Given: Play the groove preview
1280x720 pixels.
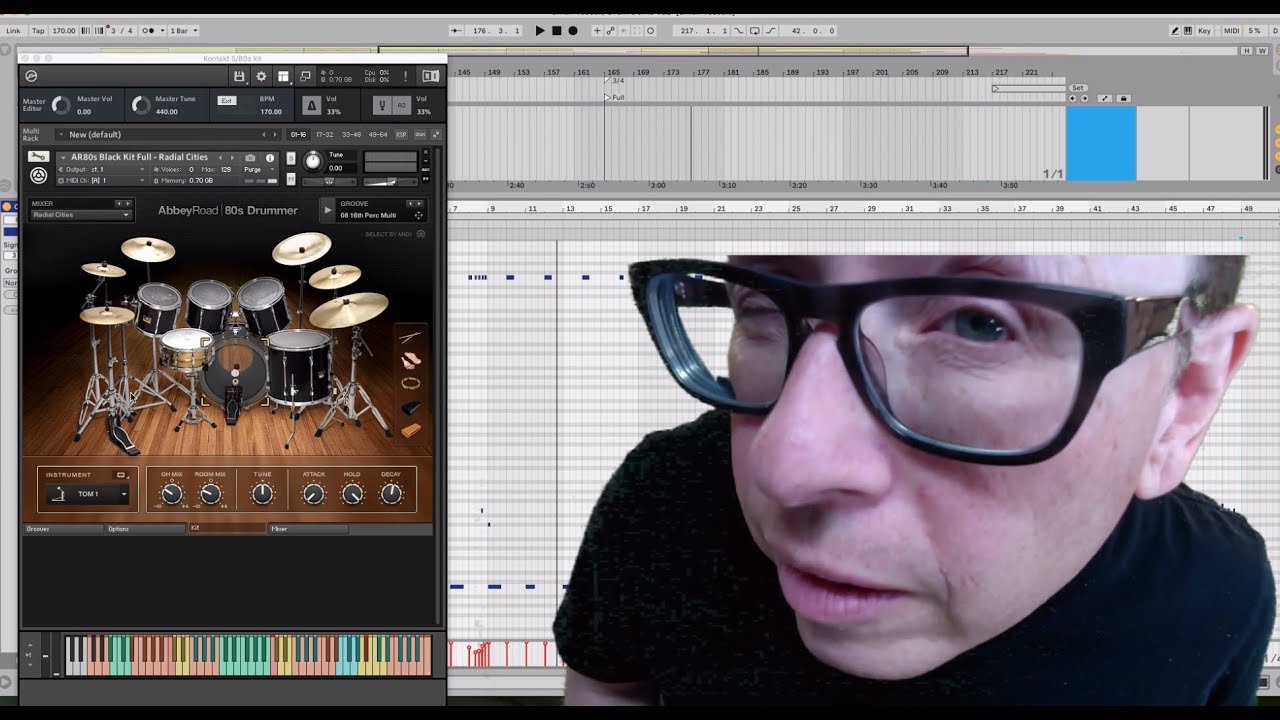Looking at the screenshot, I should click(327, 210).
